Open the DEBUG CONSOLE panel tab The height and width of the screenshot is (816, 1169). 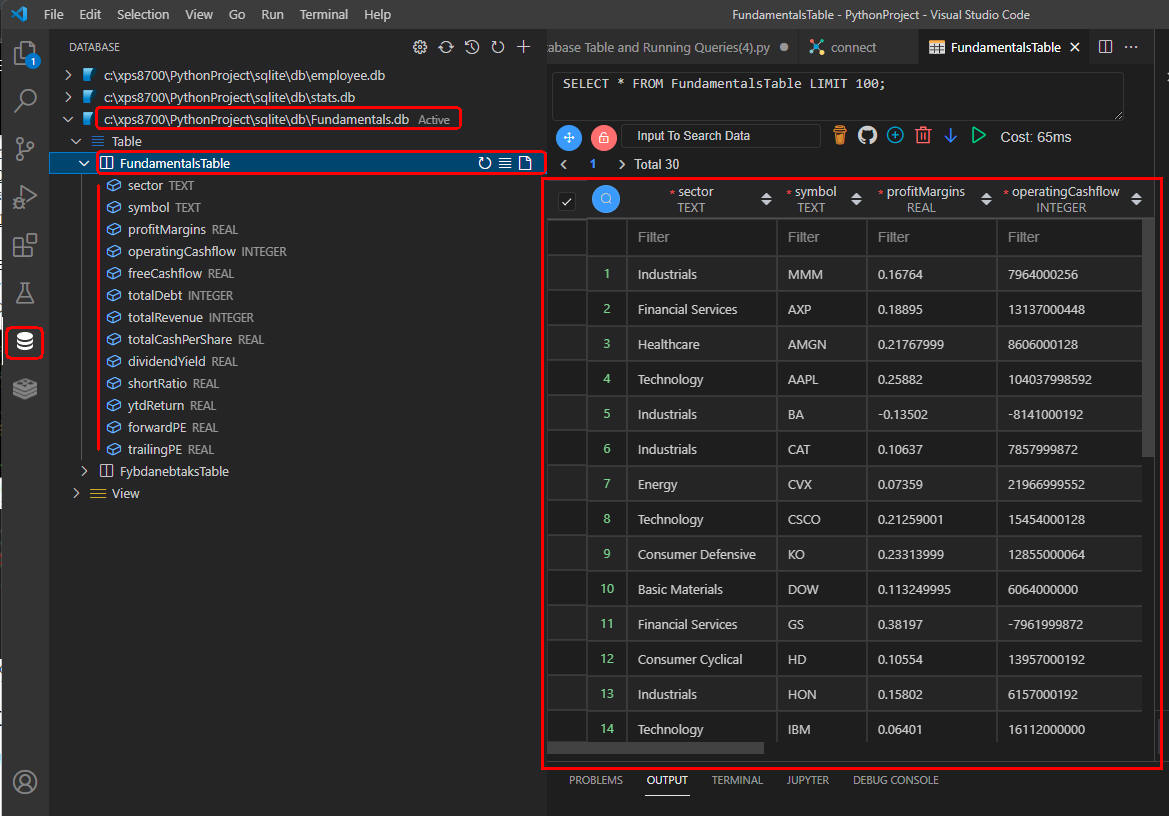coord(895,780)
